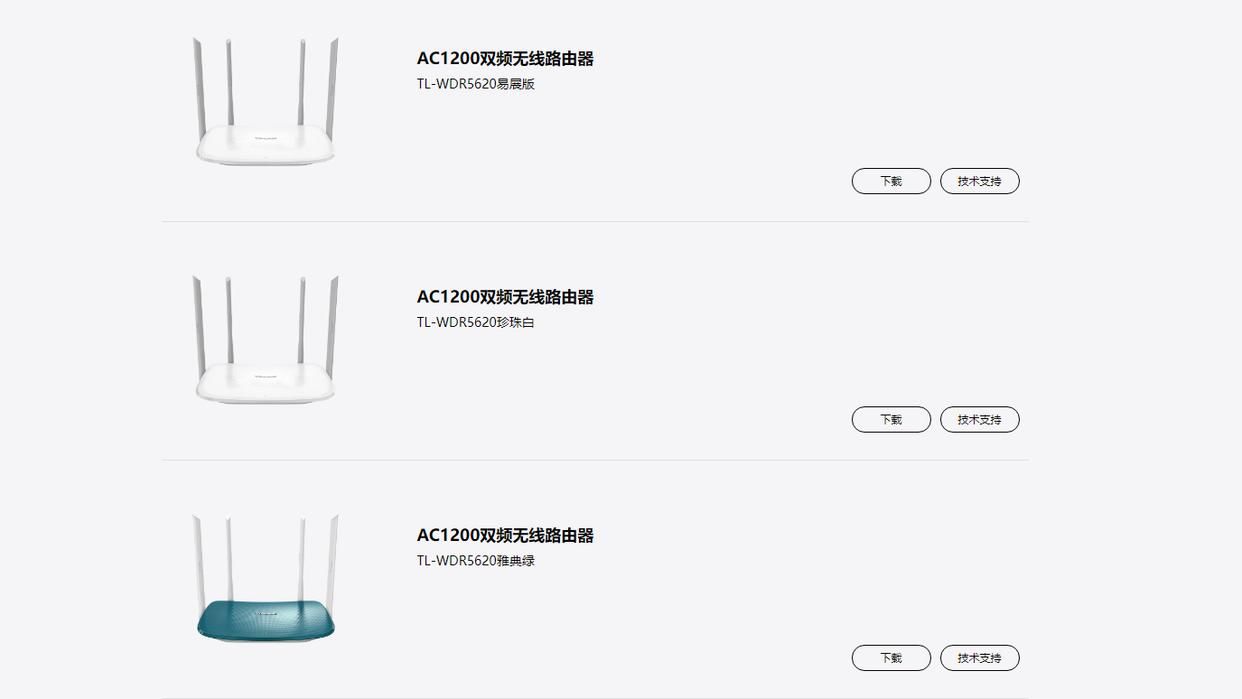
Task: Click 下载 for TL-WDR5620珍珠白
Action: (891, 420)
